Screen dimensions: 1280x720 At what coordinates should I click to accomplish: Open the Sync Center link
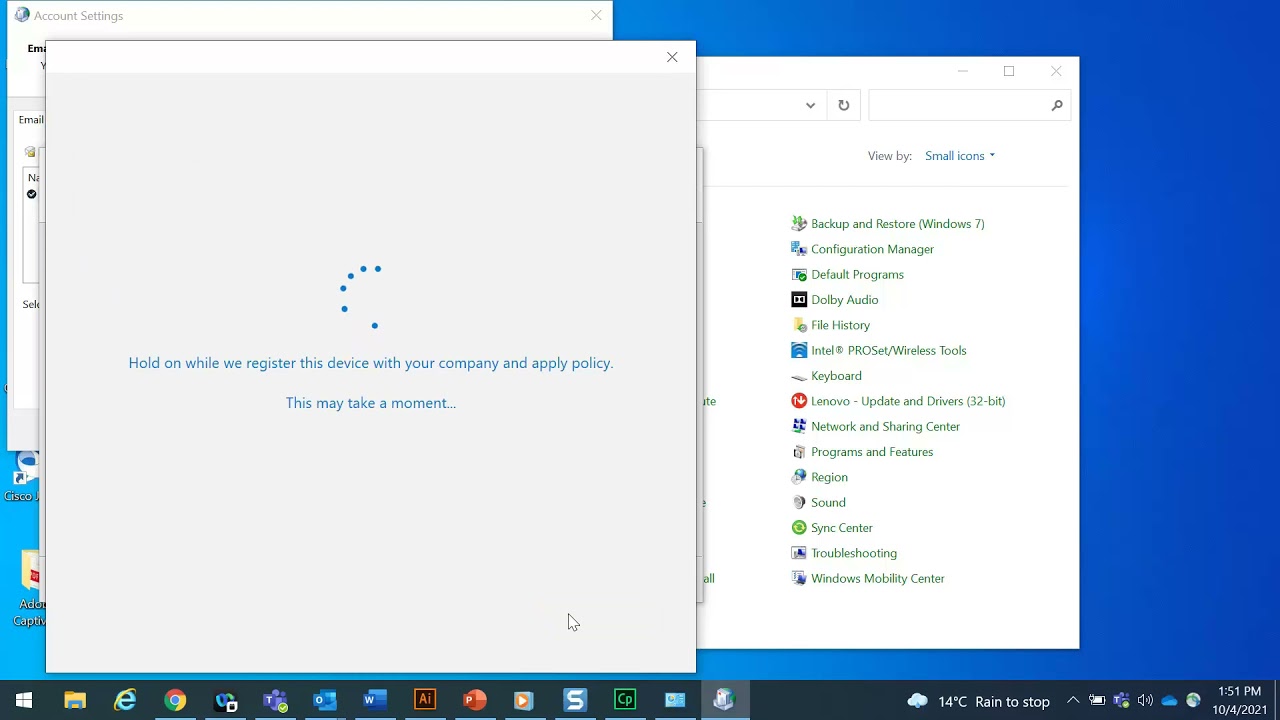click(x=842, y=528)
